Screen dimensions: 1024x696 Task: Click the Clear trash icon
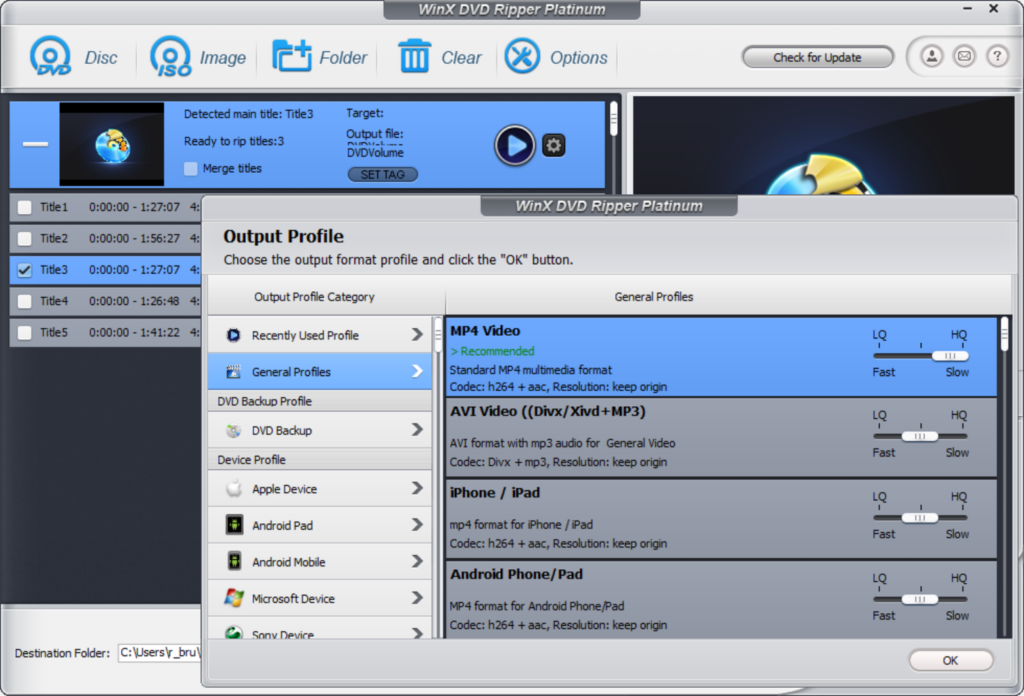pyautogui.click(x=414, y=57)
